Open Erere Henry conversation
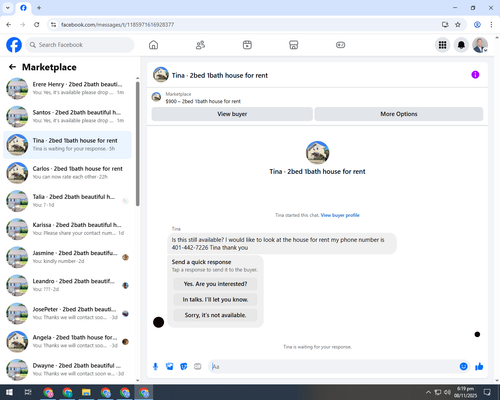This screenshot has height=400, width=500. click(x=67, y=88)
